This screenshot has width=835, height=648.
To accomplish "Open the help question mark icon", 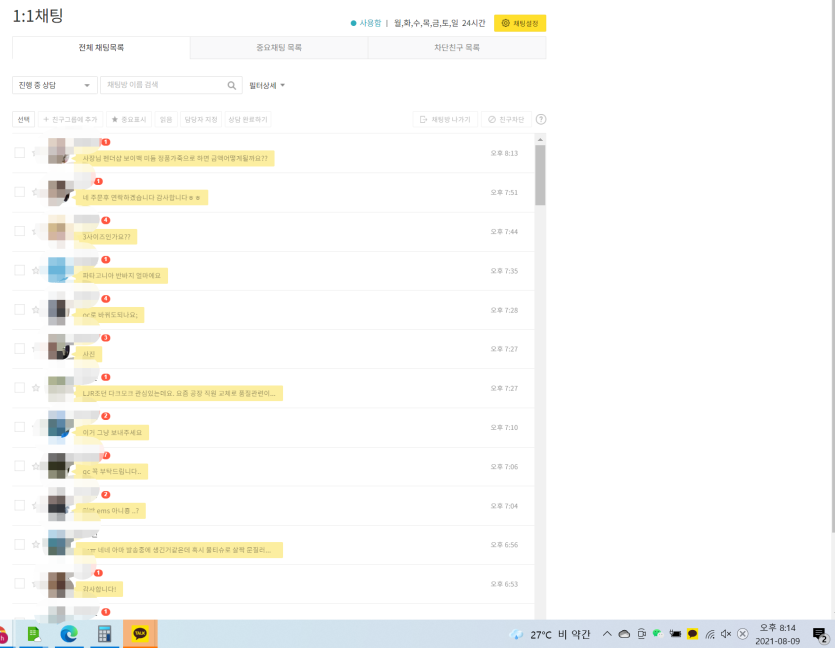I will click(x=541, y=119).
